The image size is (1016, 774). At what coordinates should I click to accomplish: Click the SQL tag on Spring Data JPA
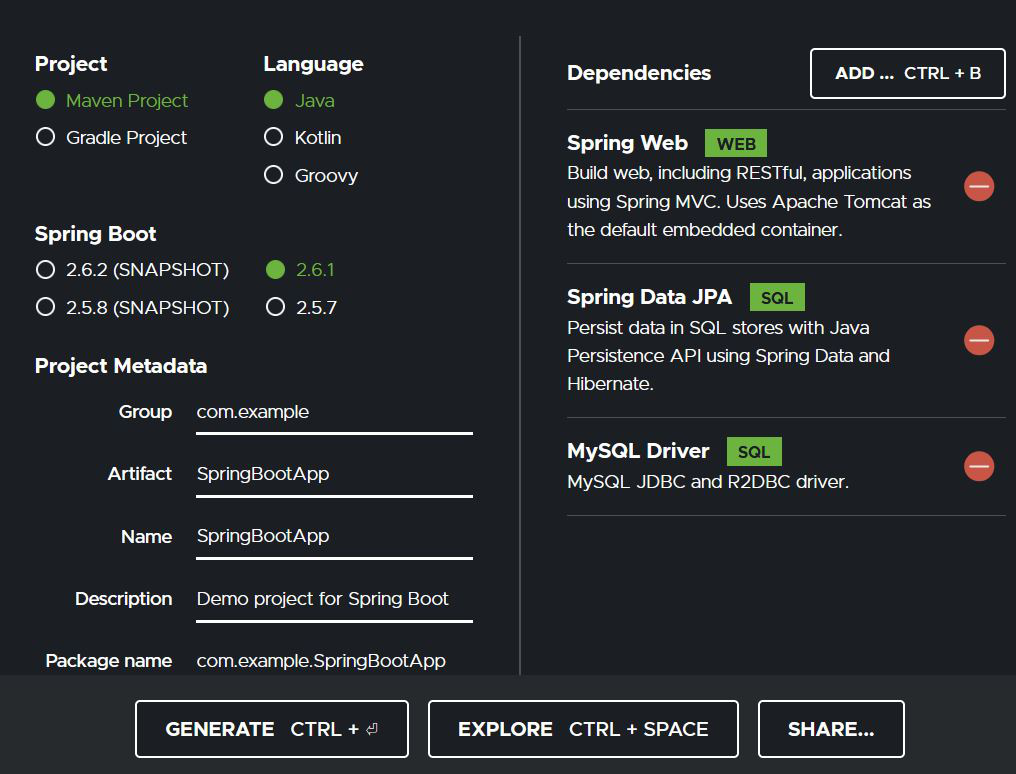[777, 297]
